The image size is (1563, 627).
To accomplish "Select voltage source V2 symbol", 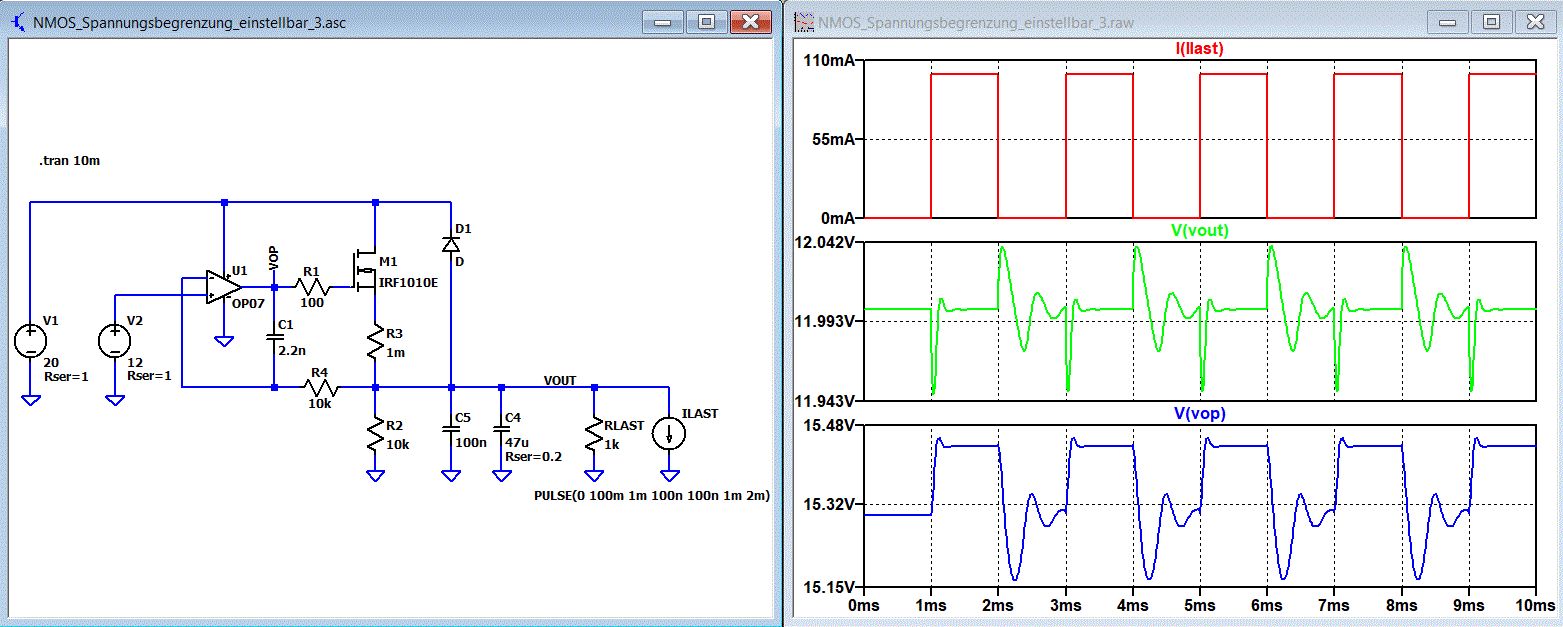I will pos(115,341).
